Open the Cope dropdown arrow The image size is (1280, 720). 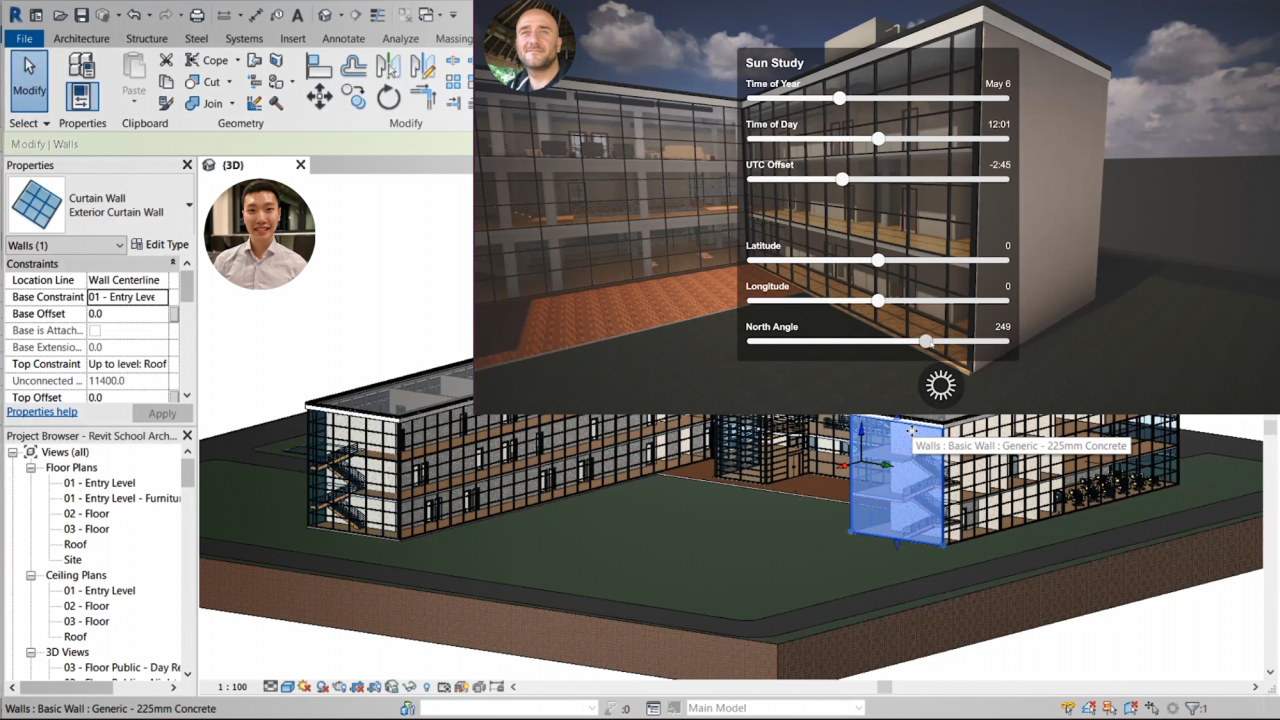coord(237,60)
